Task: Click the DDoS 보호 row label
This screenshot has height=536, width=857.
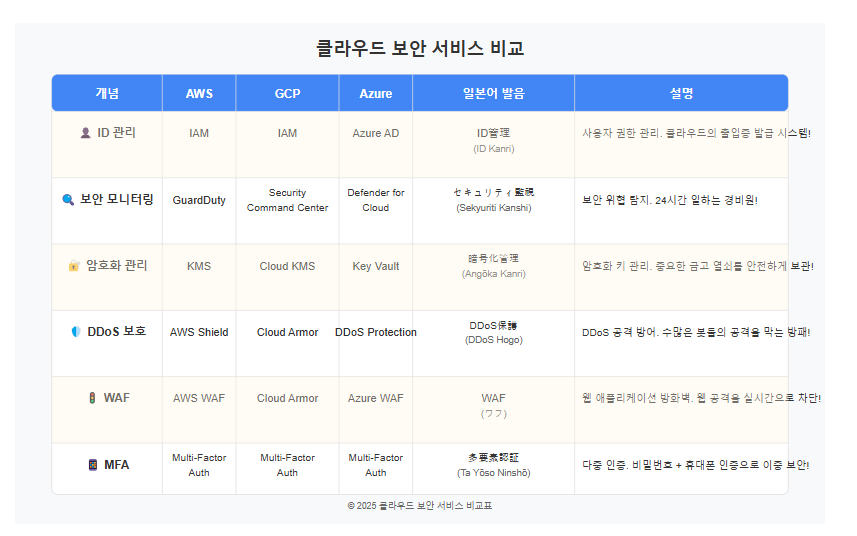Action: pos(117,332)
